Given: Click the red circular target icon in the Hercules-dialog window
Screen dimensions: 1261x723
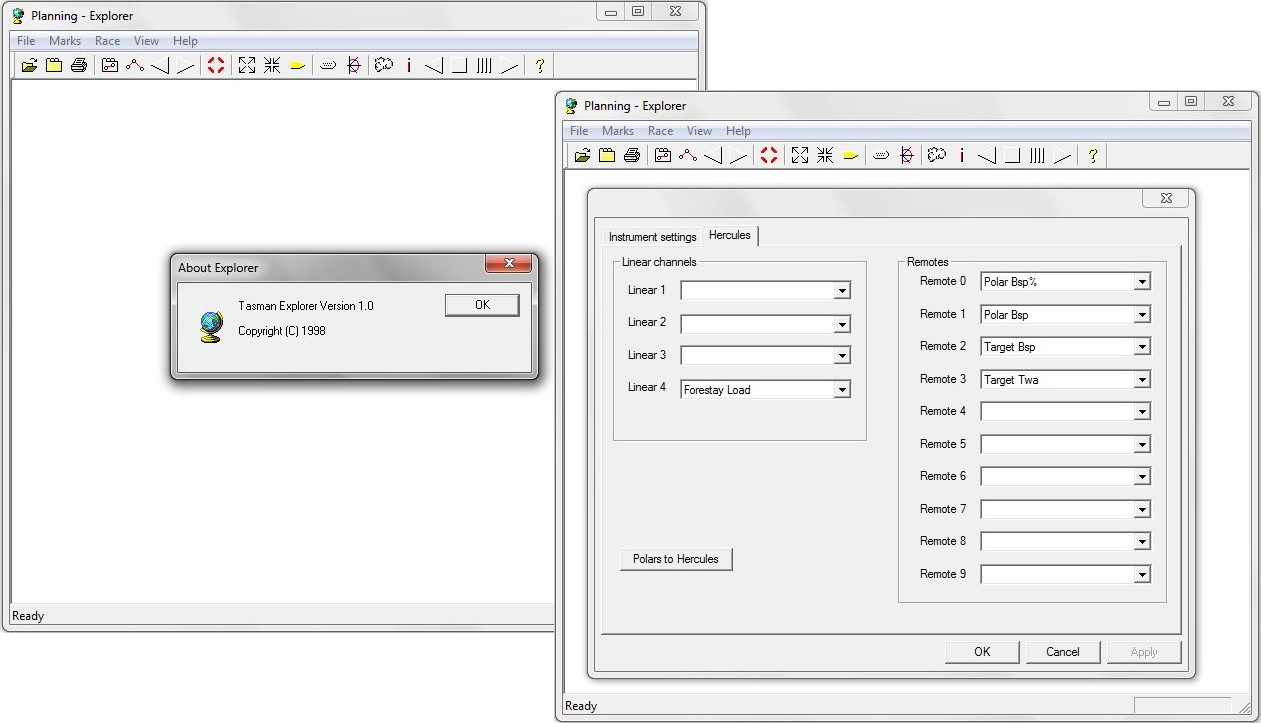Looking at the screenshot, I should (x=768, y=156).
